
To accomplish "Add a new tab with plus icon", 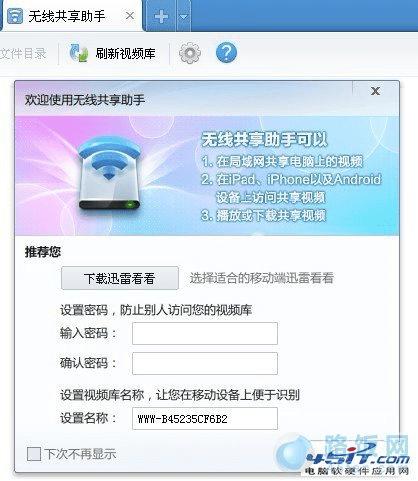I will 161,16.
